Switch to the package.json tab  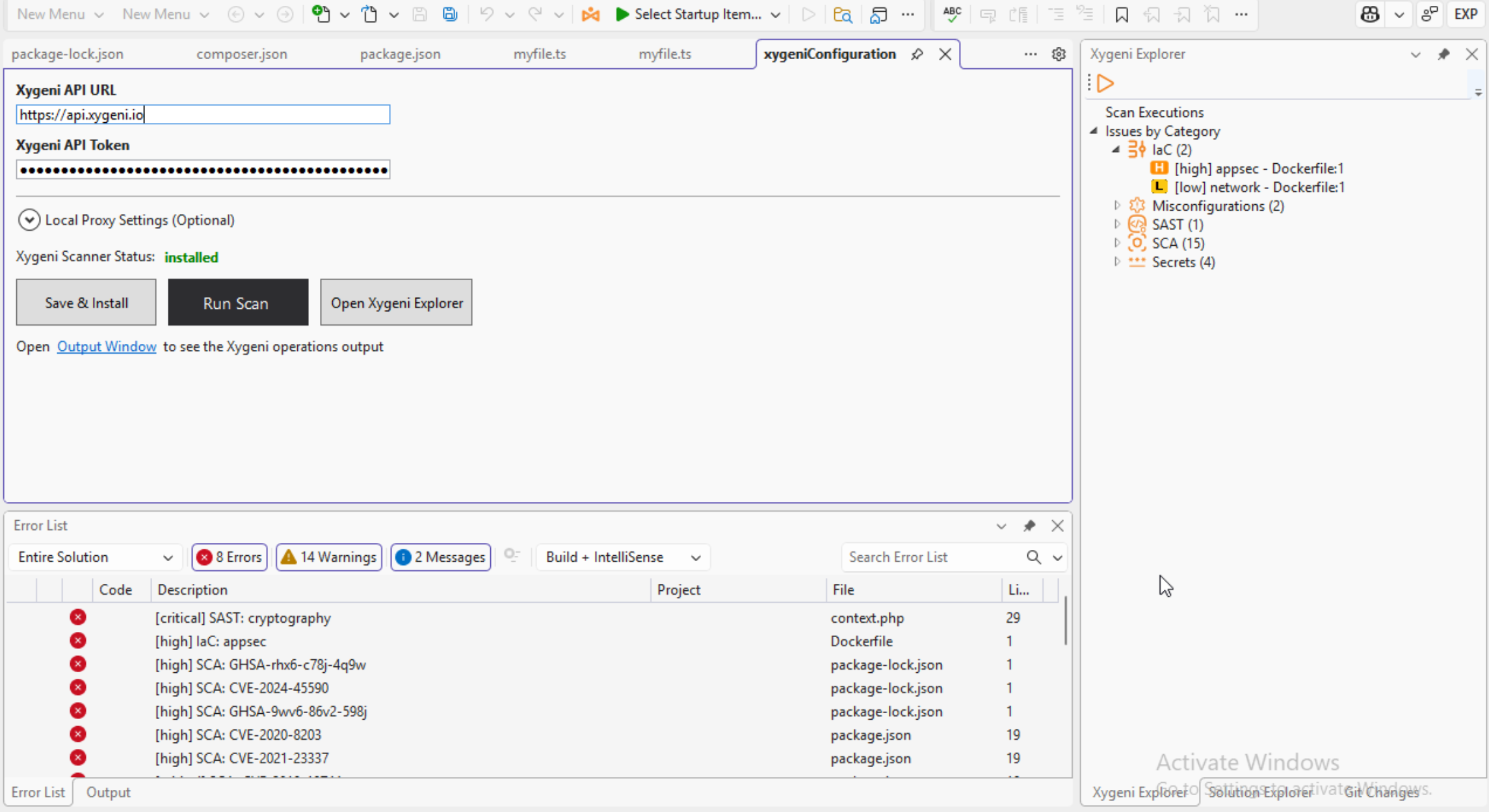point(400,54)
